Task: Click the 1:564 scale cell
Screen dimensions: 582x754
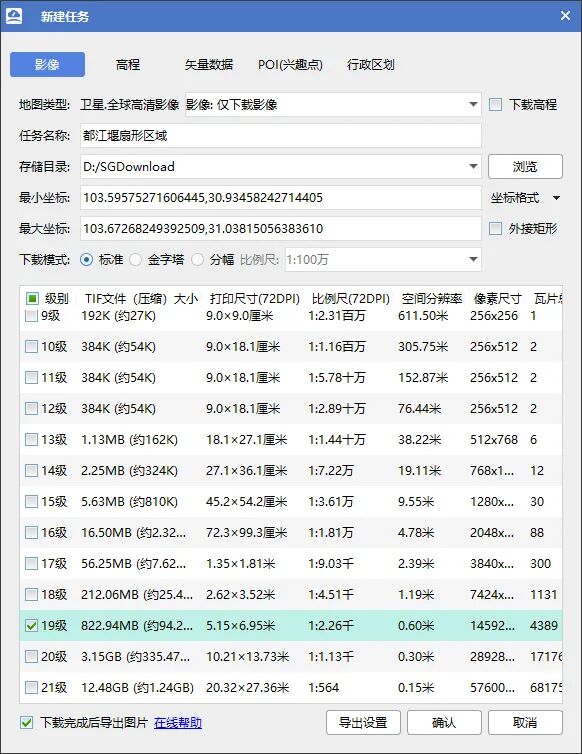Action: pos(324,688)
